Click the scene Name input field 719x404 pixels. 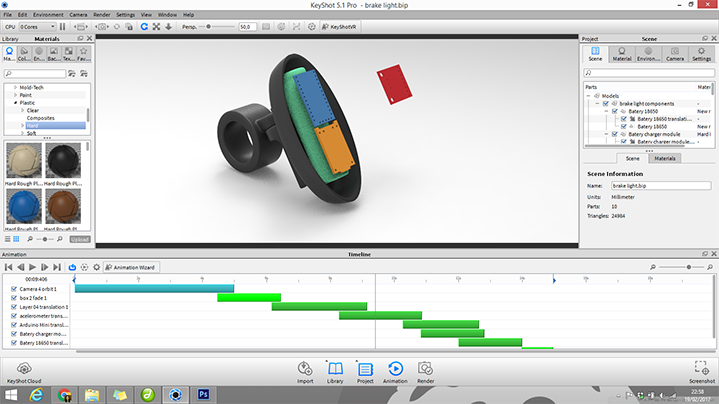[x=661, y=186]
